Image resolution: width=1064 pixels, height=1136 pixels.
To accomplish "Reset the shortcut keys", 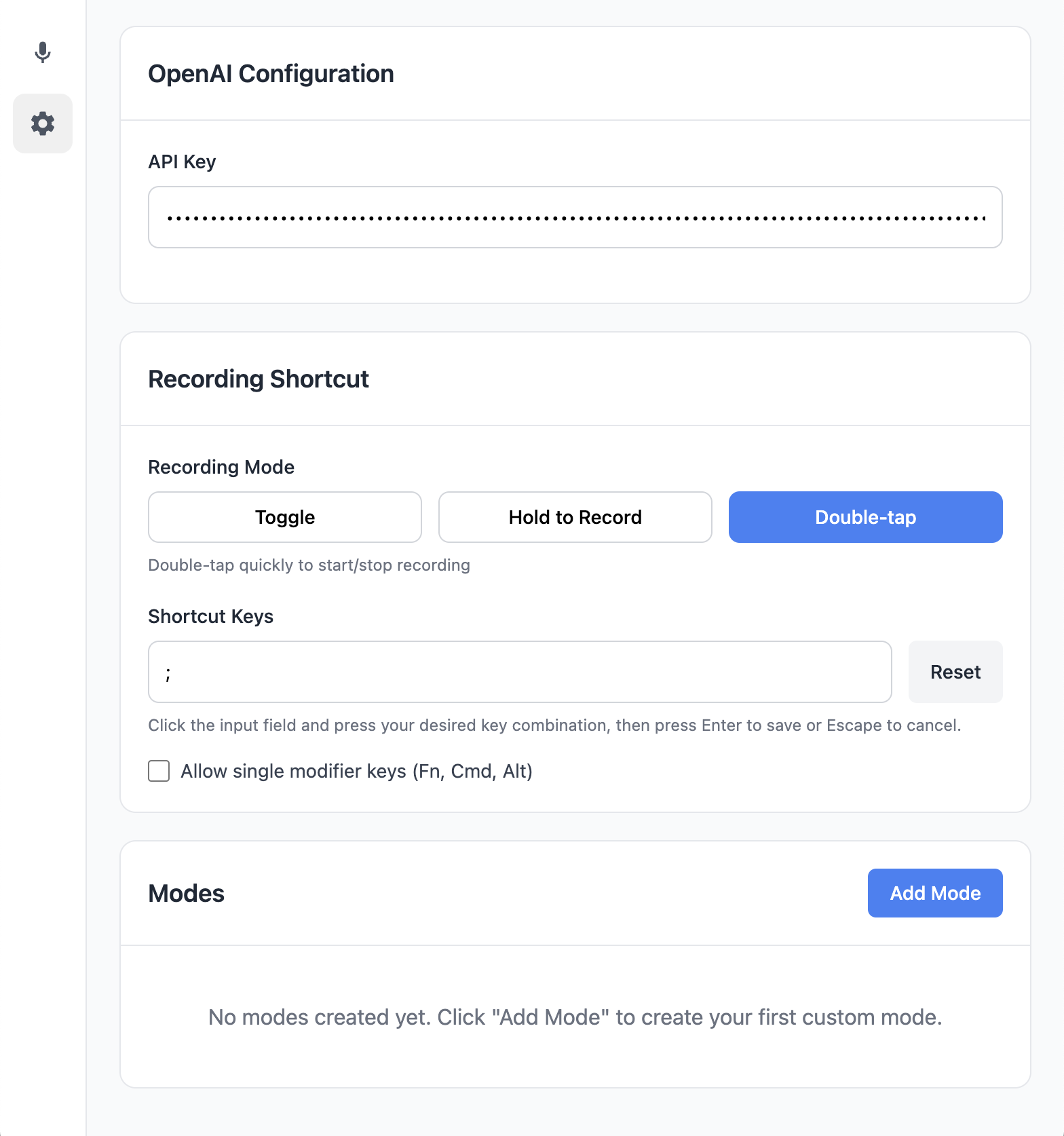I will [x=955, y=672].
